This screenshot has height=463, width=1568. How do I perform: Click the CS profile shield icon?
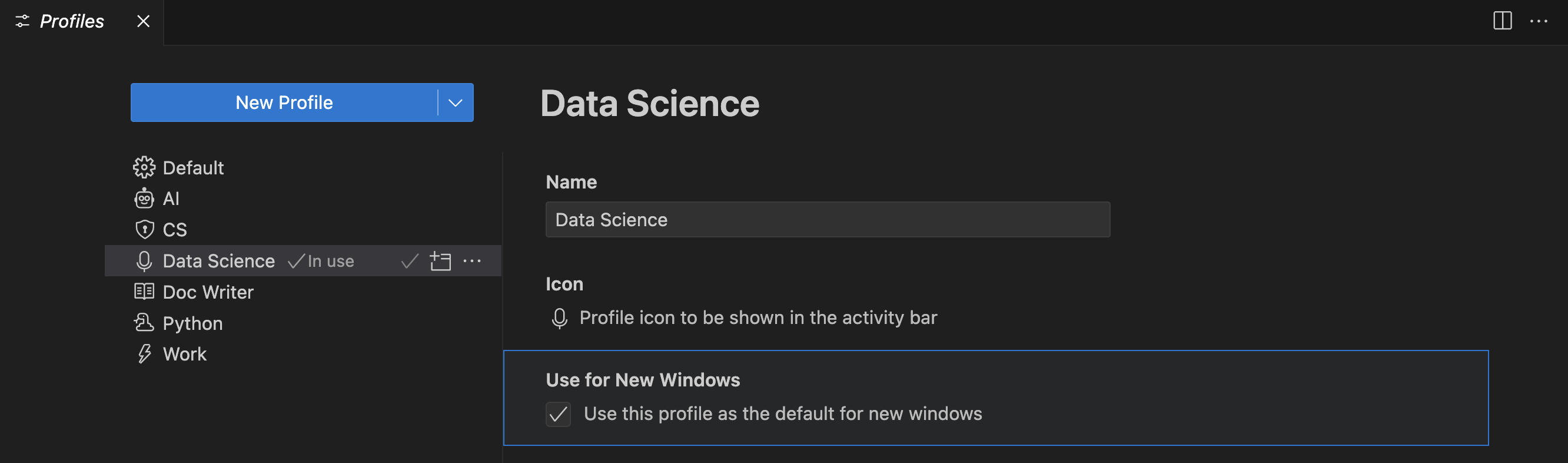[x=144, y=230]
